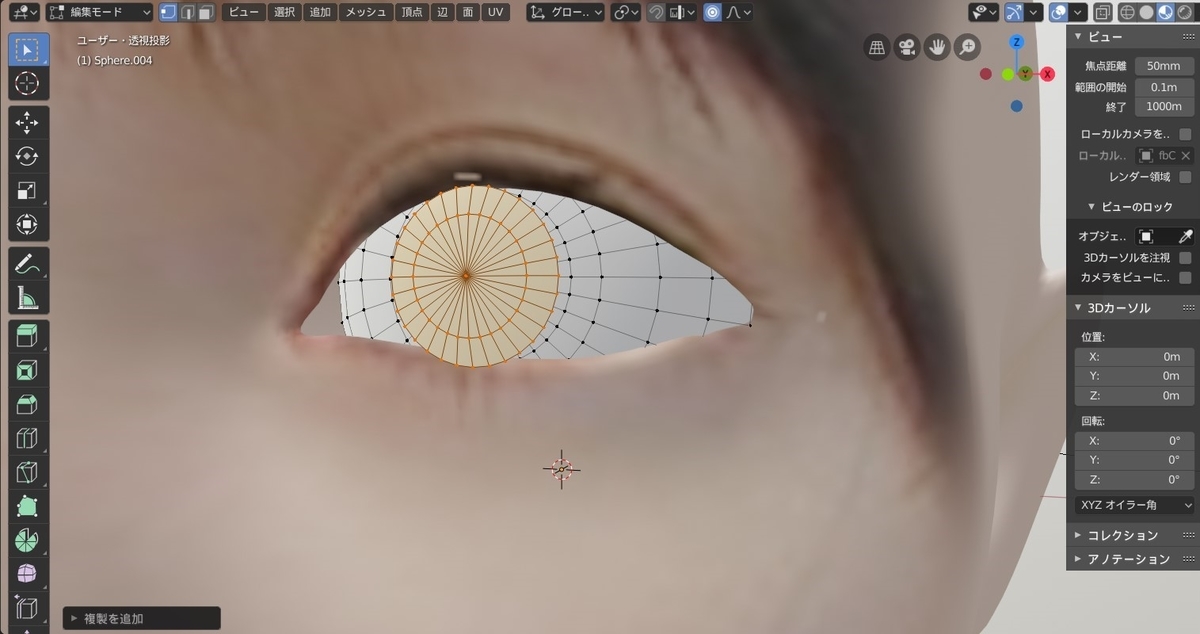
Task: Open the 追加 menu
Action: click(320, 13)
